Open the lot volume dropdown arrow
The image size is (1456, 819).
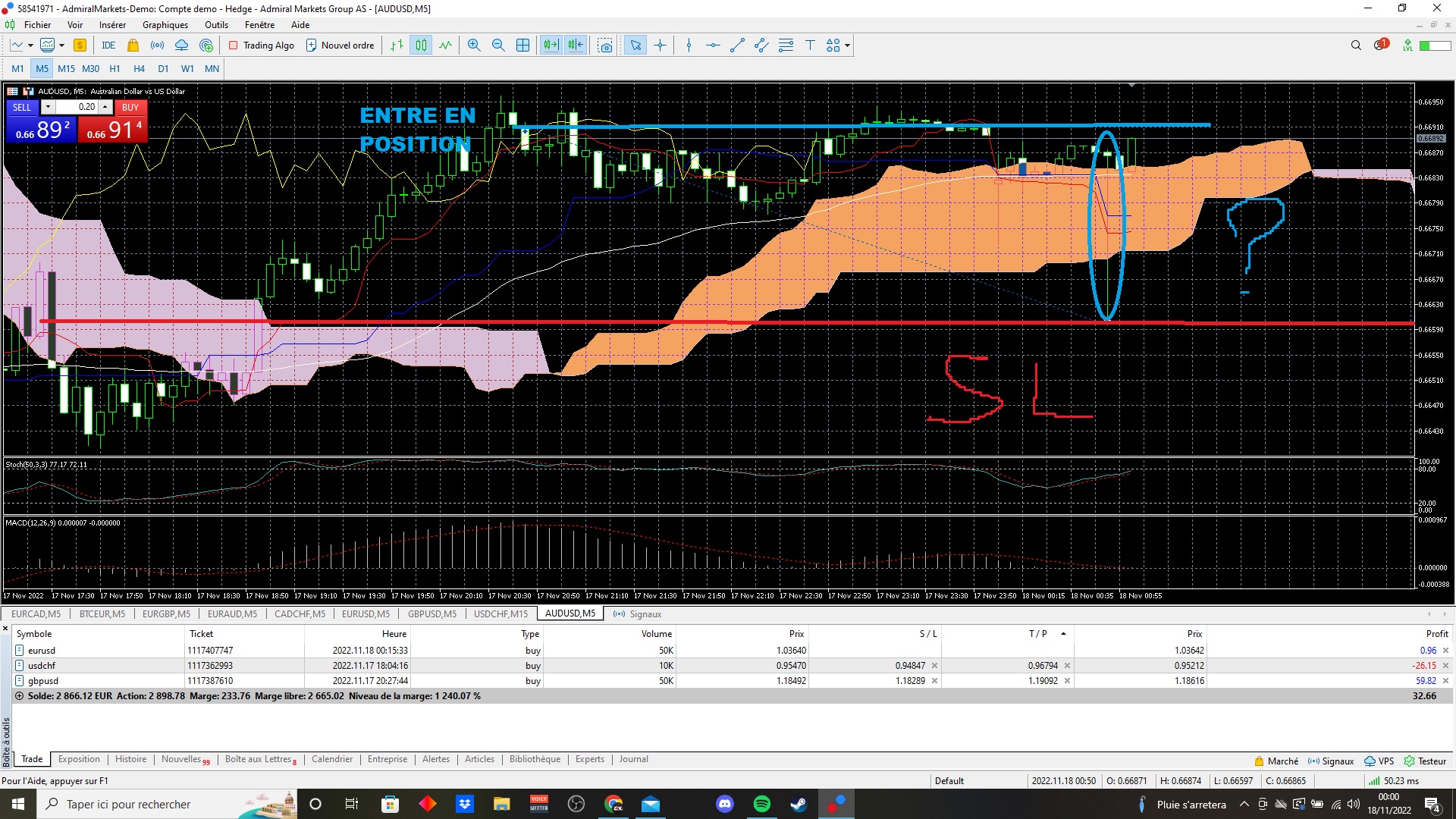pyautogui.click(x=48, y=107)
